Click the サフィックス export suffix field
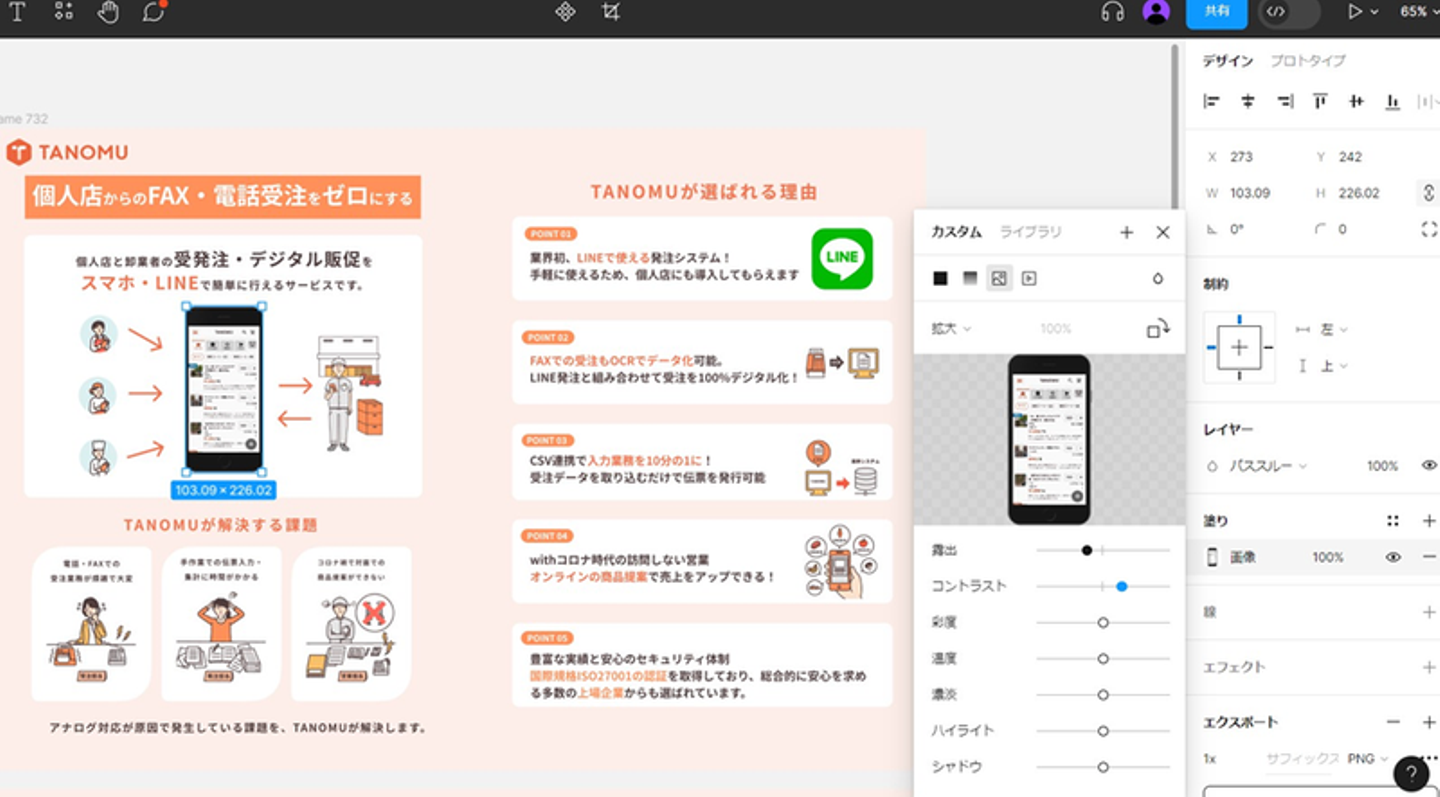 point(1302,759)
